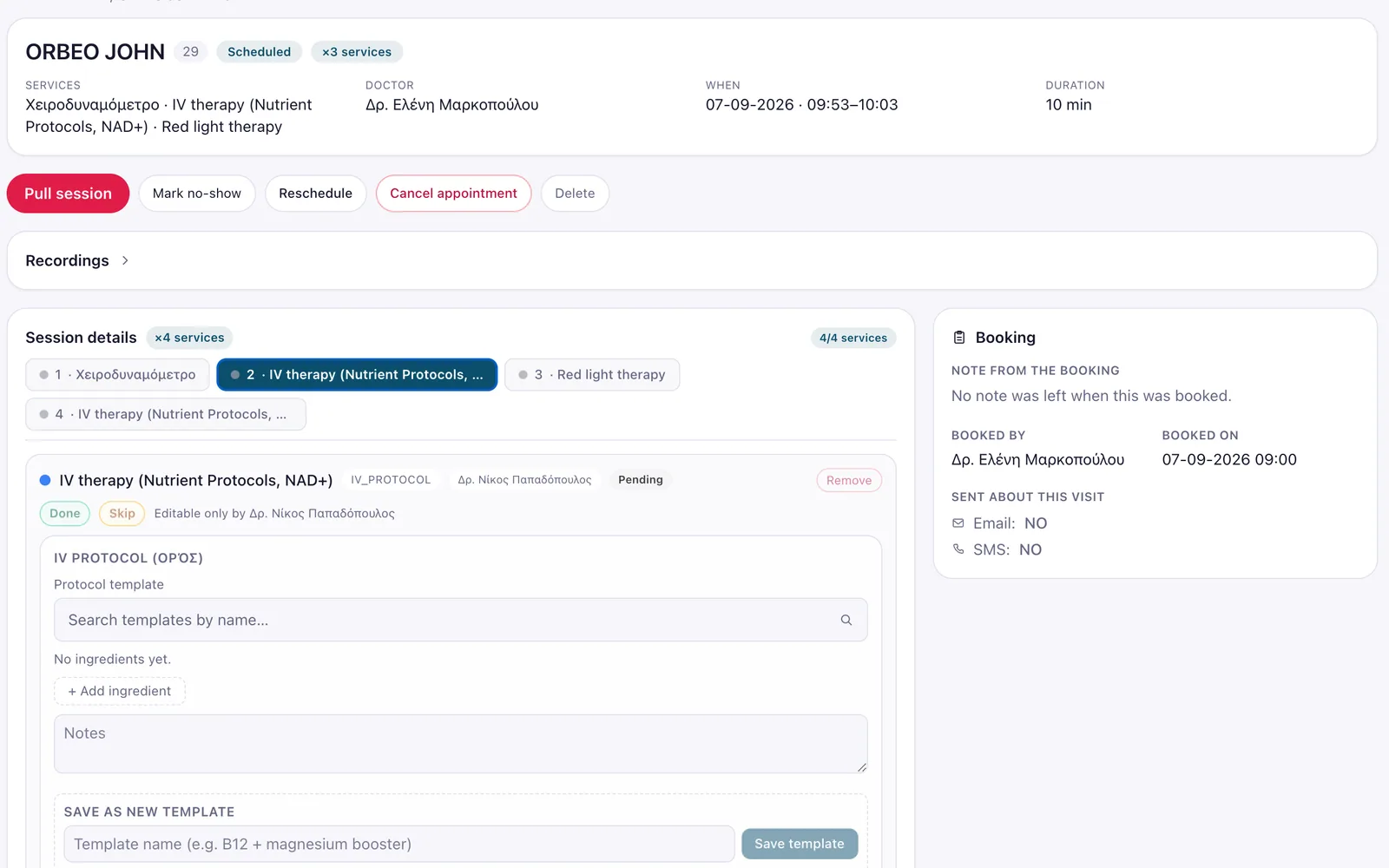Click Reschedule button

pos(315,194)
